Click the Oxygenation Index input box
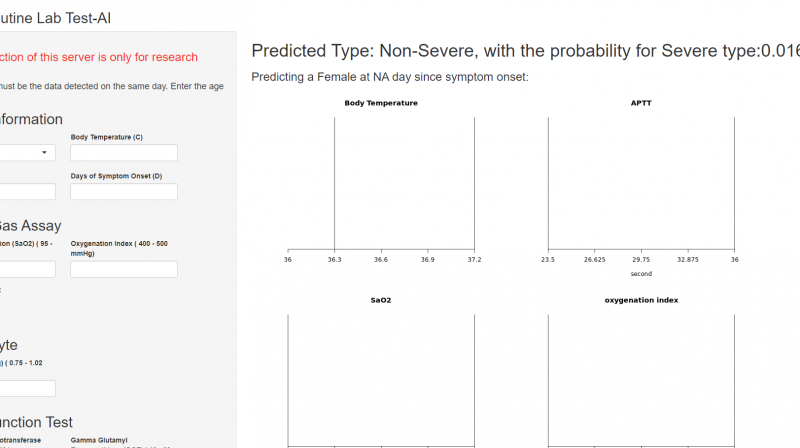The width and height of the screenshot is (800, 448). pyautogui.click(x=124, y=269)
